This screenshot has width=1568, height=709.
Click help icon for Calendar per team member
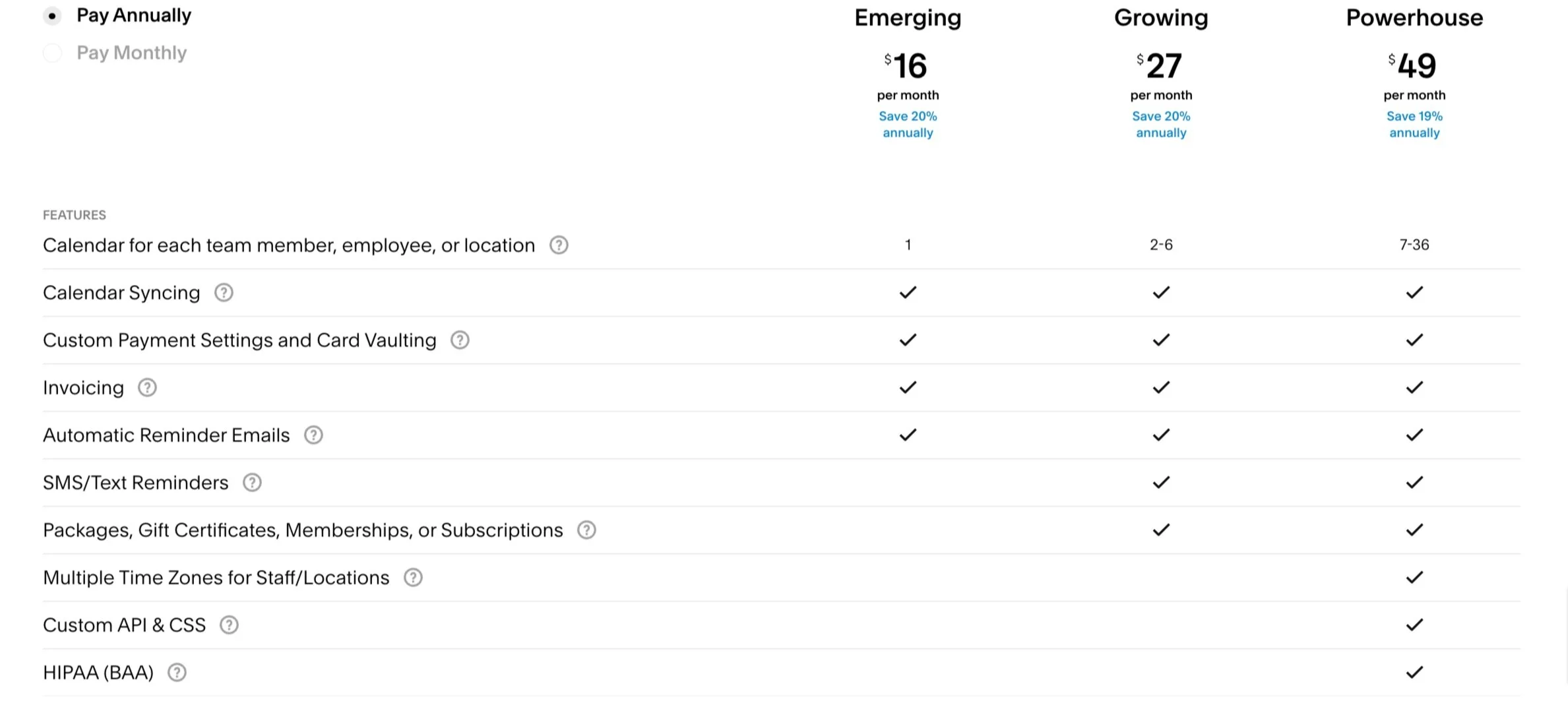tap(559, 245)
